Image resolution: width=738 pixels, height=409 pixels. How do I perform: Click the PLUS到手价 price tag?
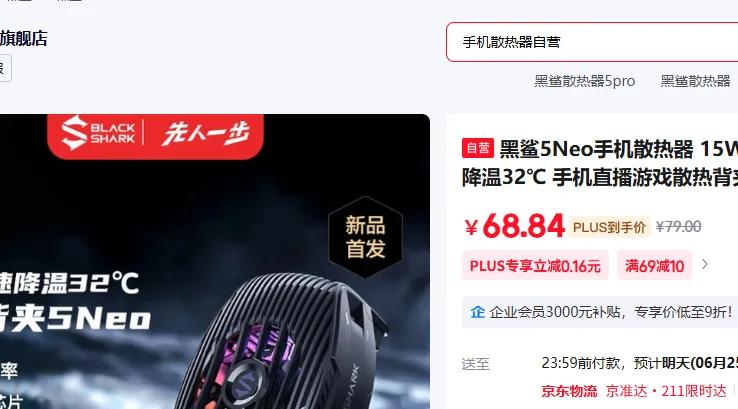click(x=609, y=227)
